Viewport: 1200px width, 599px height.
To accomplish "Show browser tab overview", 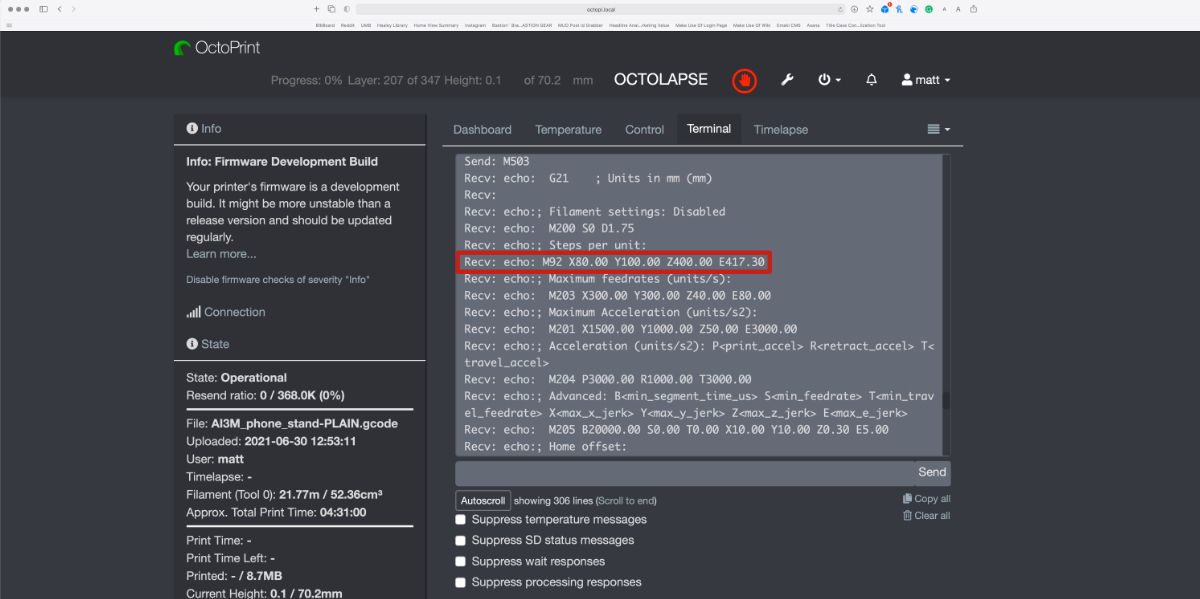I will click(331, 9).
